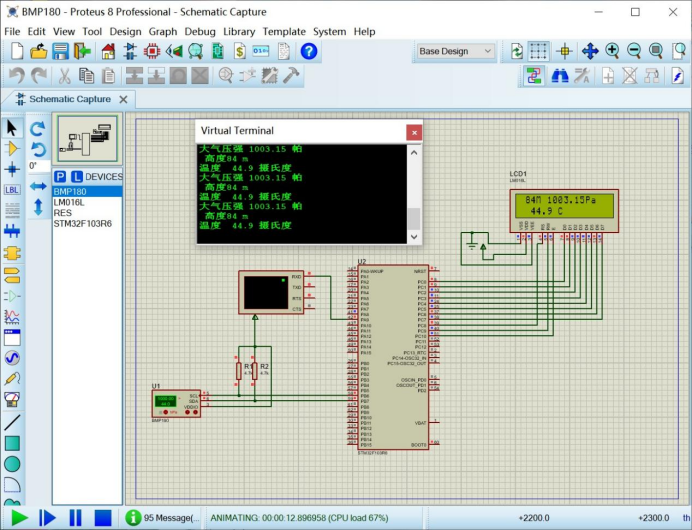The width and height of the screenshot is (692, 530).
Task: Select the Junction dot mode tool
Action: (12, 169)
